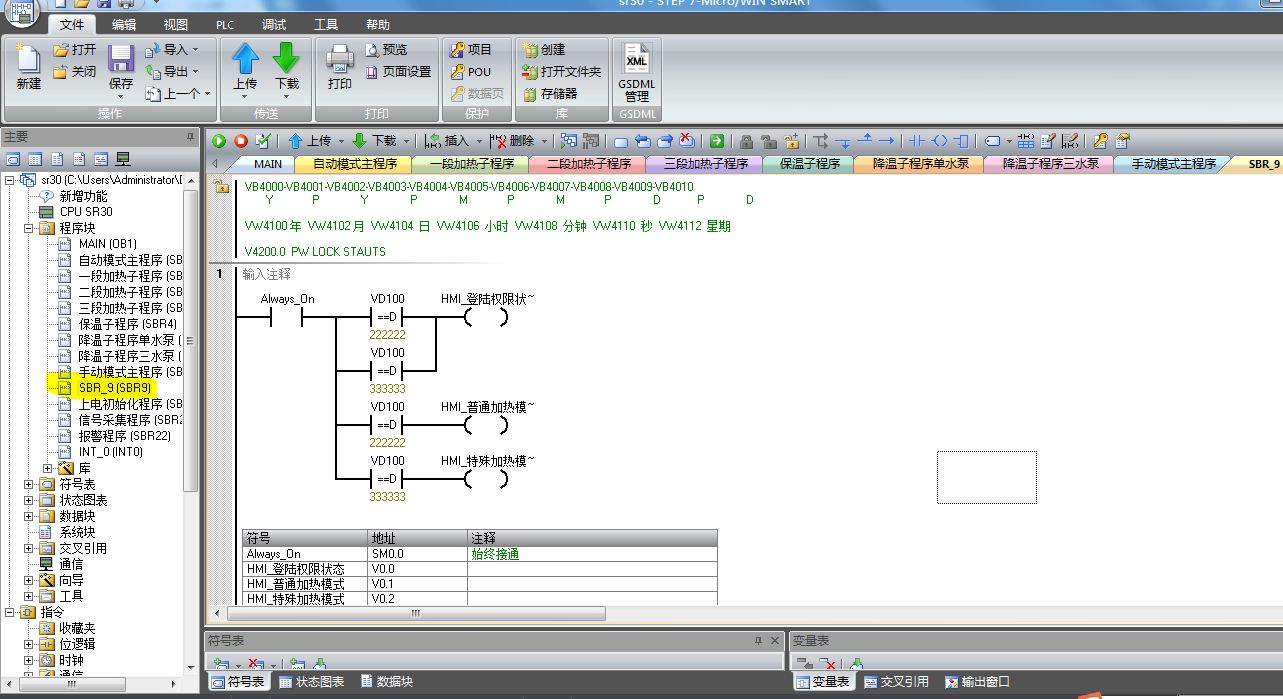The image size is (1283, 699).
Task: Create a new project with 新建
Action: pyautogui.click(x=29, y=64)
